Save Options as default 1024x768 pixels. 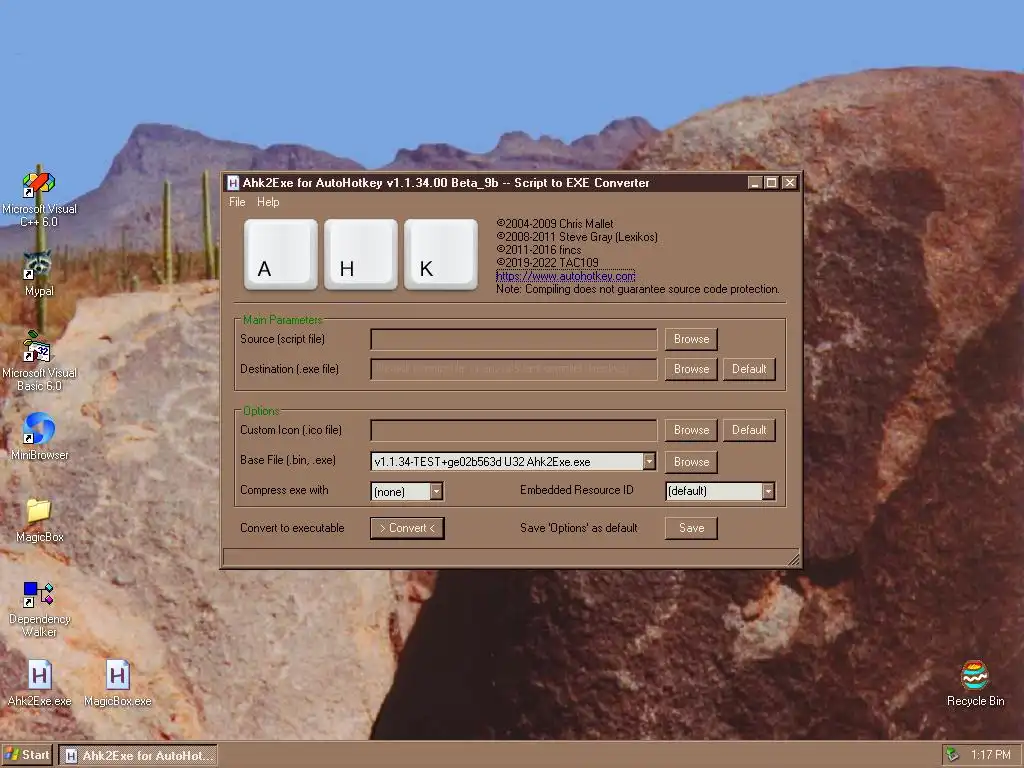[691, 528]
